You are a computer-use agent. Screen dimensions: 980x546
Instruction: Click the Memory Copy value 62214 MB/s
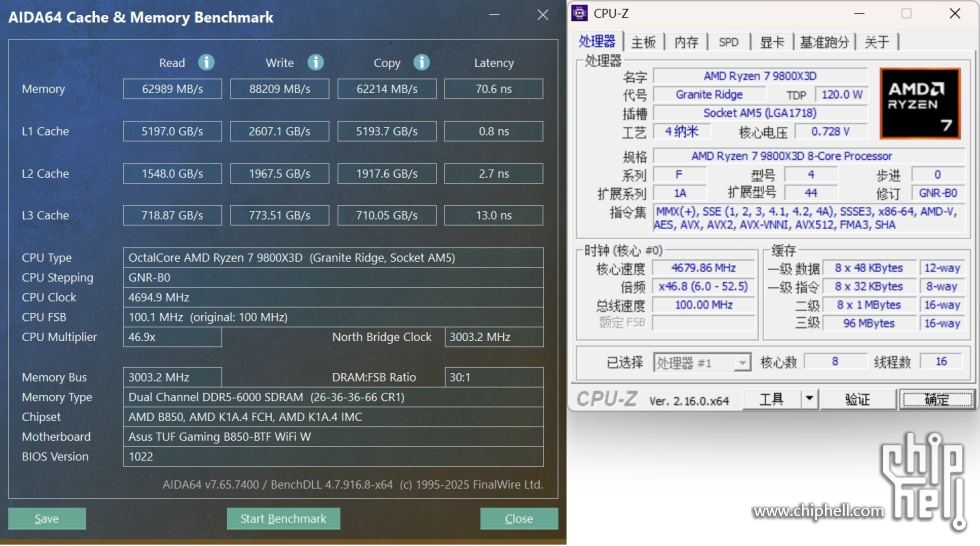point(387,89)
